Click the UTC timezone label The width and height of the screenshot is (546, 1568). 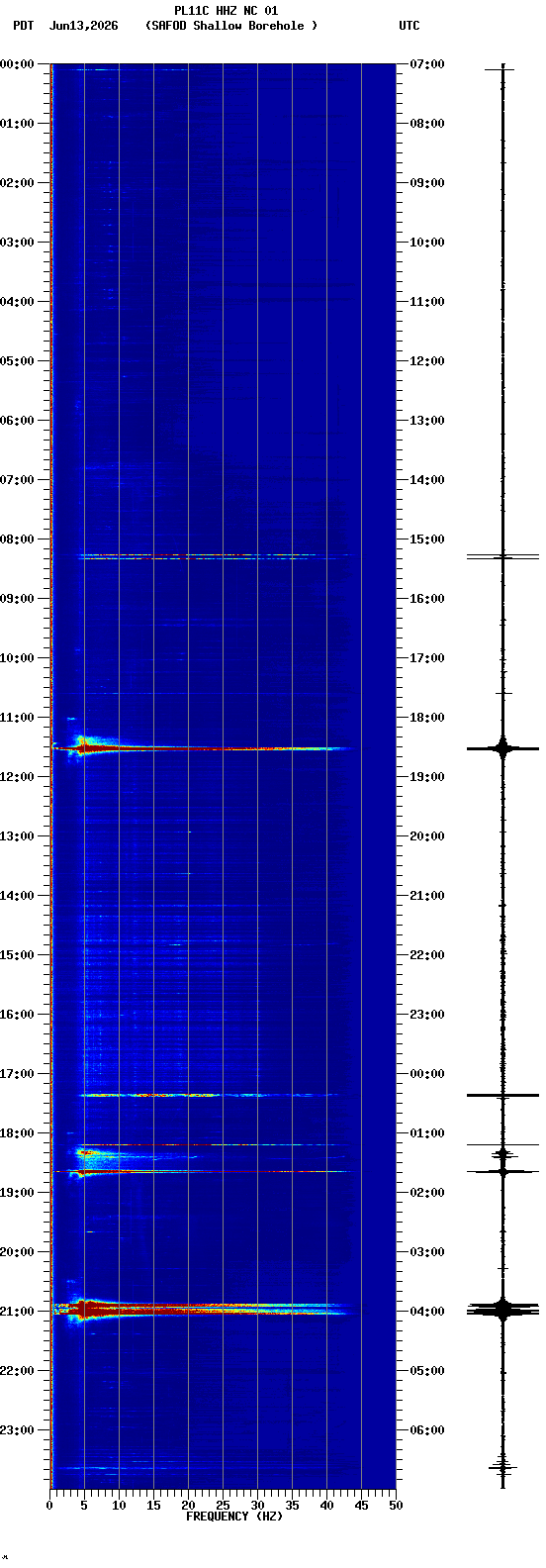(x=409, y=26)
